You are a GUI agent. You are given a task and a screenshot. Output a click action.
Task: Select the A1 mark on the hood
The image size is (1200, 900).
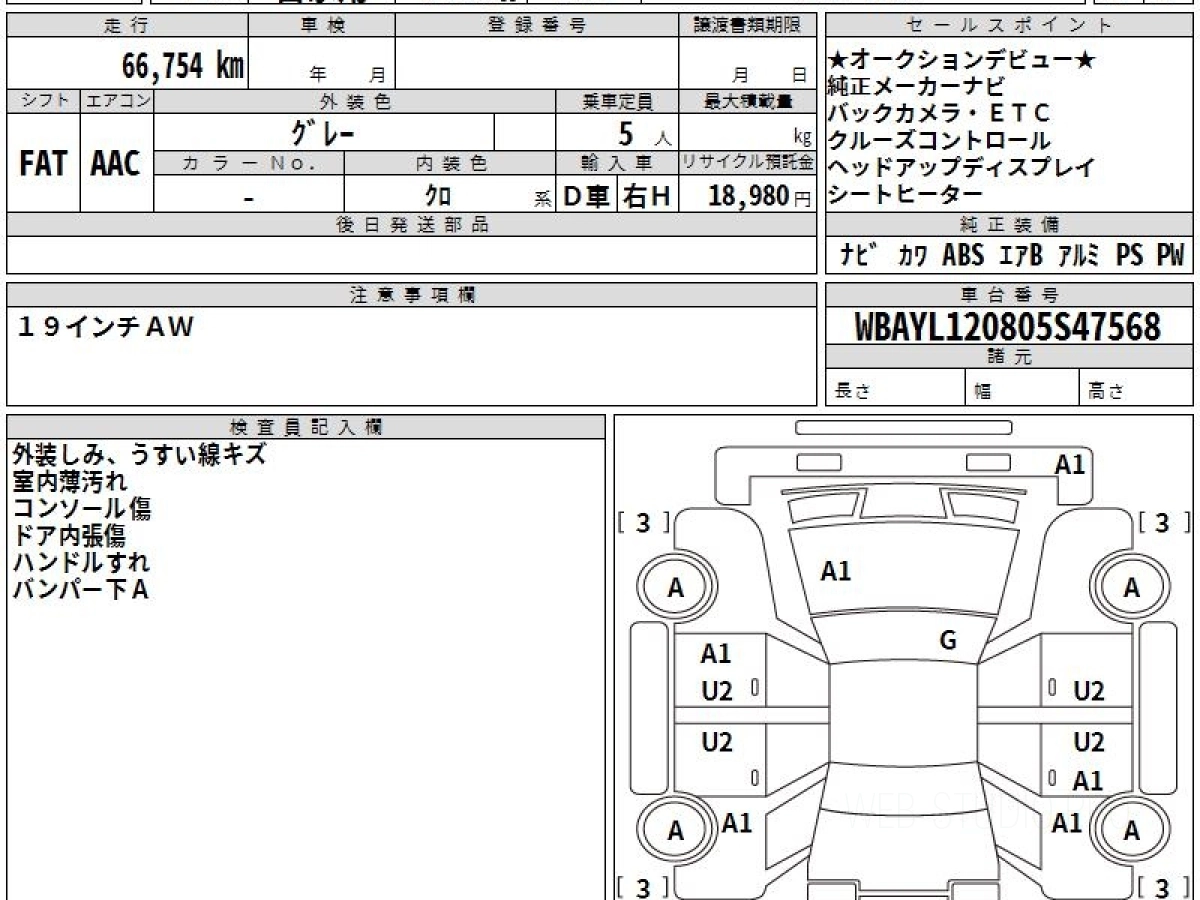(x=836, y=571)
